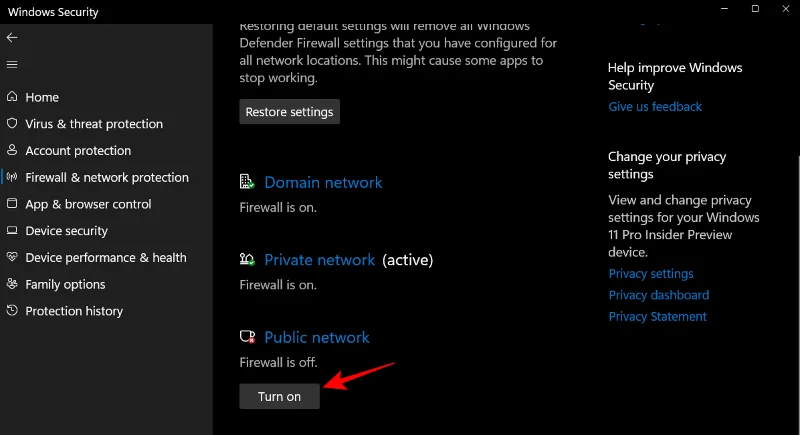This screenshot has width=800, height=435.
Task: Click the Restore settings button
Action: tap(289, 112)
